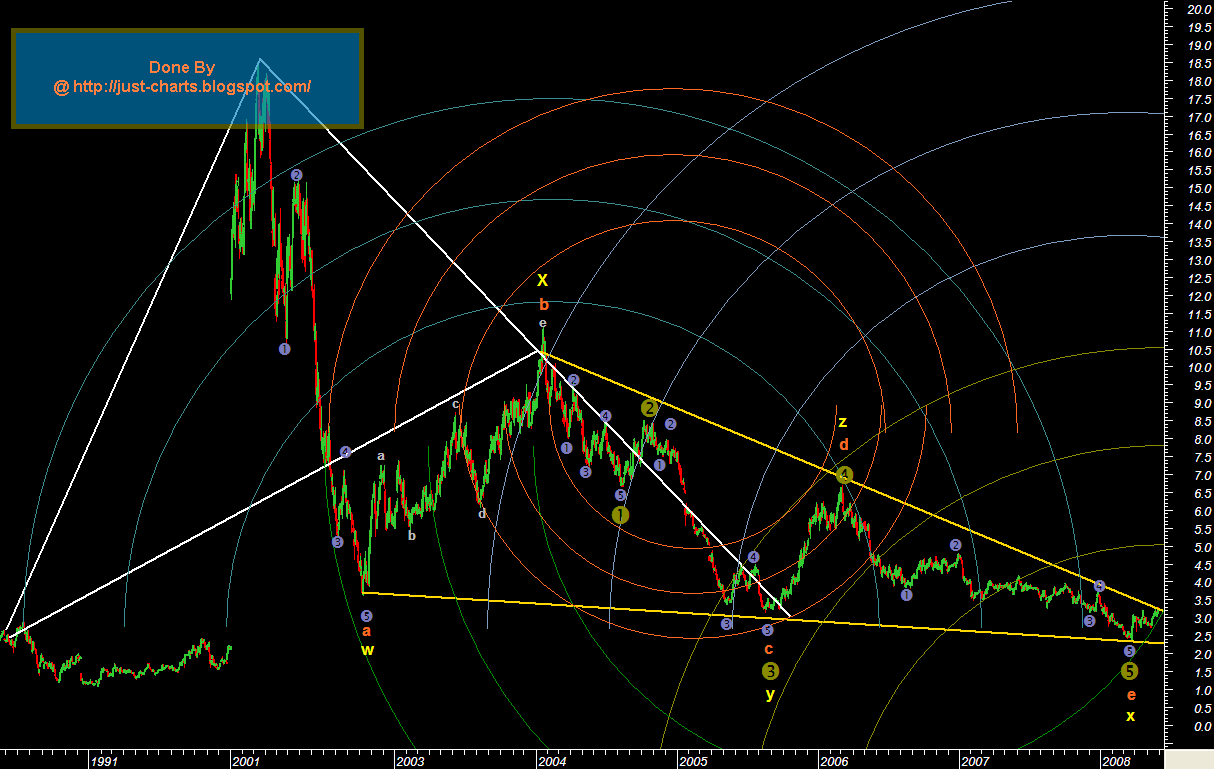Click the 15.0 value on the price scale
1214x769 pixels.
click(x=1200, y=188)
